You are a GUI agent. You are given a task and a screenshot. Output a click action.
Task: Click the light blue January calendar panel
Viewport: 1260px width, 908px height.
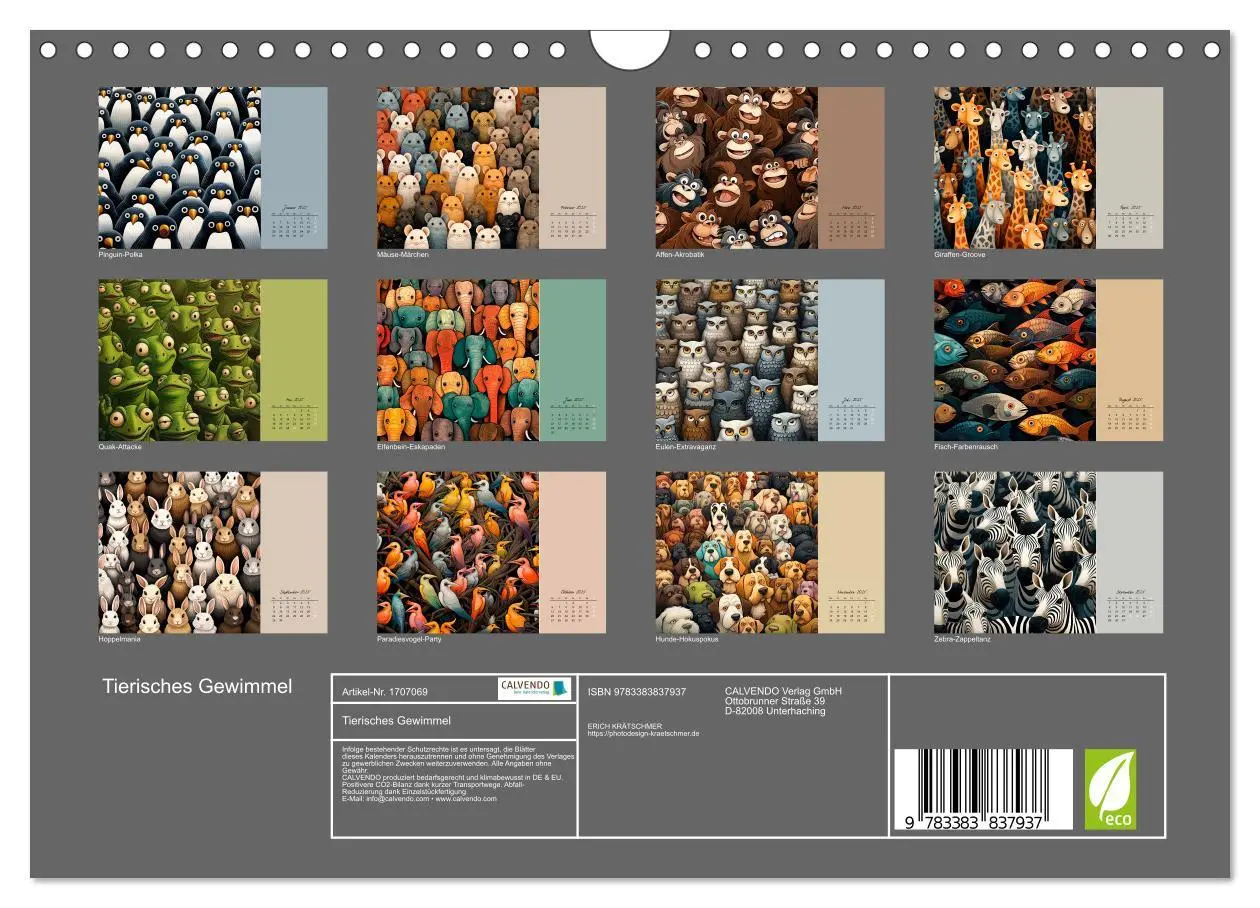pos(294,168)
